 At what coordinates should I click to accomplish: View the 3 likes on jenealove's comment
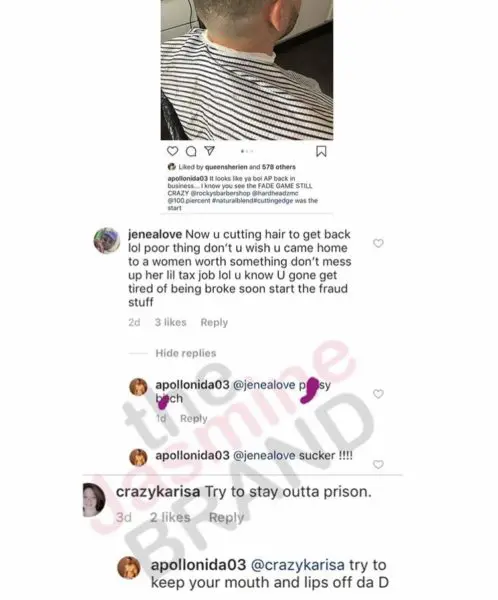coord(170,322)
